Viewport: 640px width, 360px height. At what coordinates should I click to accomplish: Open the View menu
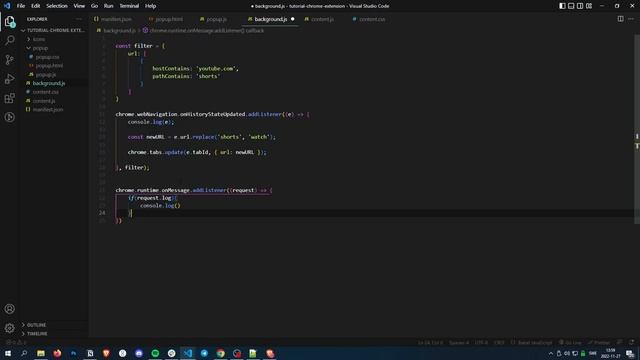79,6
